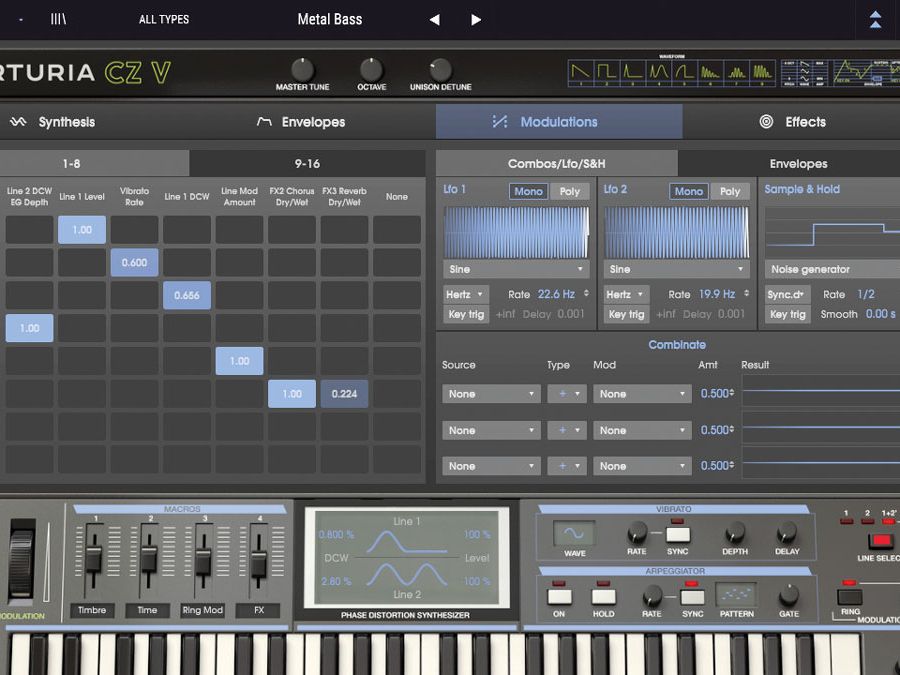Select waveform 5 saw-pulse icon
Screen dimensions: 900x675
684,73
